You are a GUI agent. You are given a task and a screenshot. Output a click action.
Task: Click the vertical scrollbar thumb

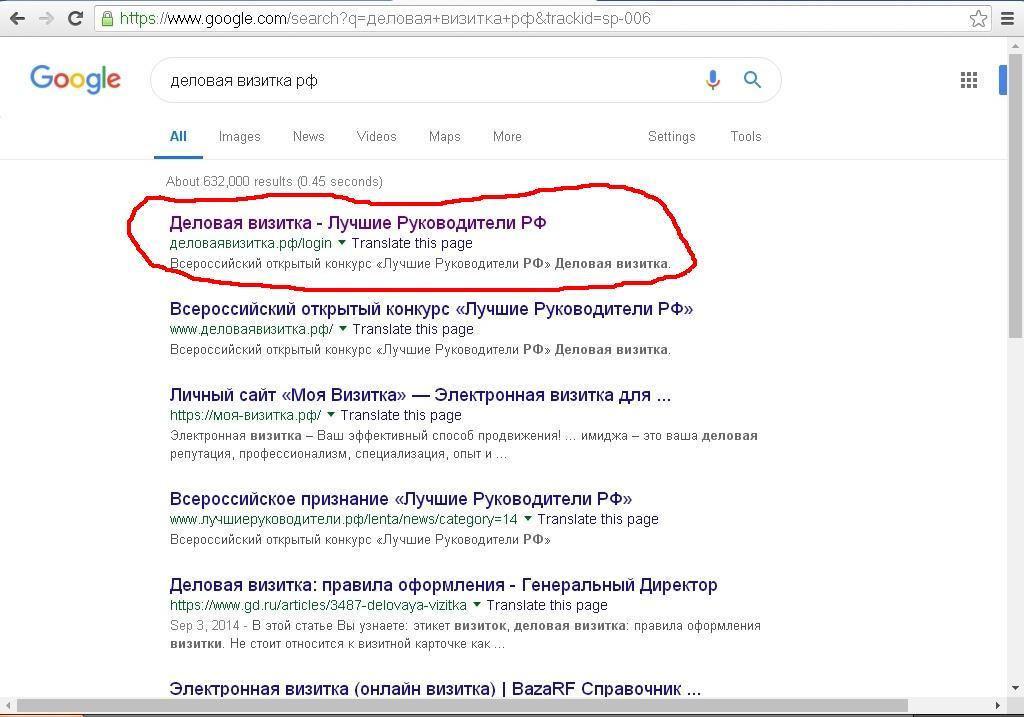coord(1016,196)
